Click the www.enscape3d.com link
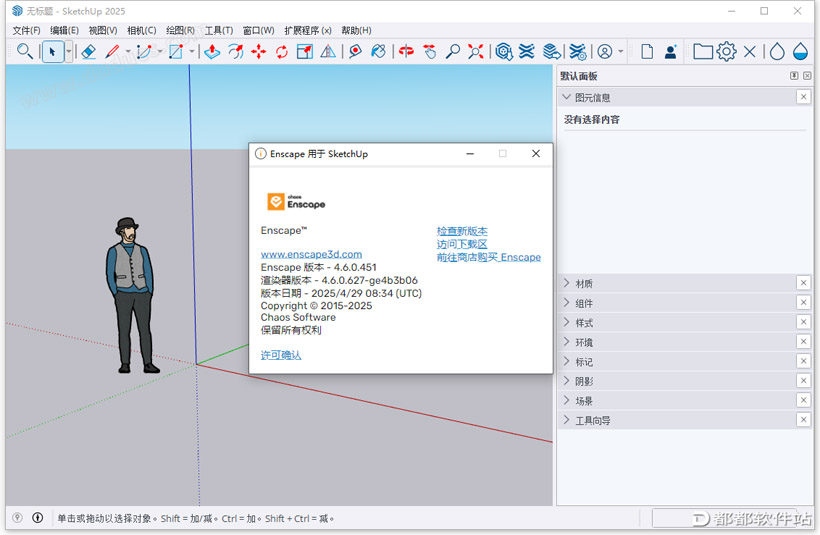The width and height of the screenshot is (820, 535). 311,254
